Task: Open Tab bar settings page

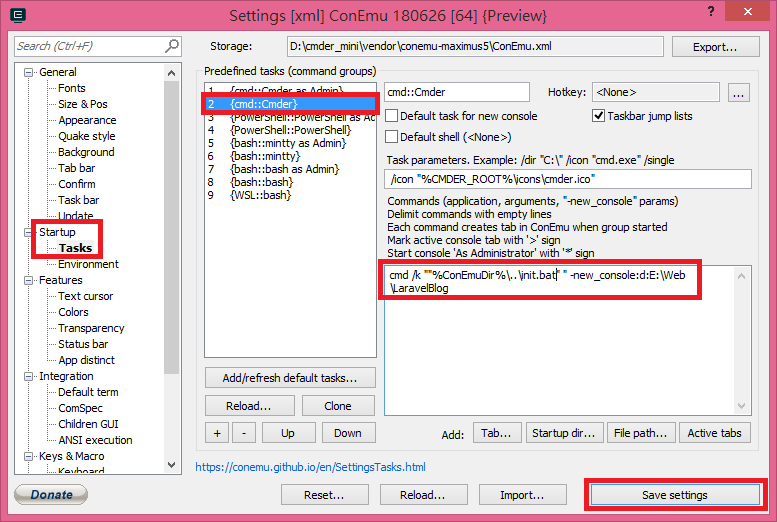Action: (76, 168)
